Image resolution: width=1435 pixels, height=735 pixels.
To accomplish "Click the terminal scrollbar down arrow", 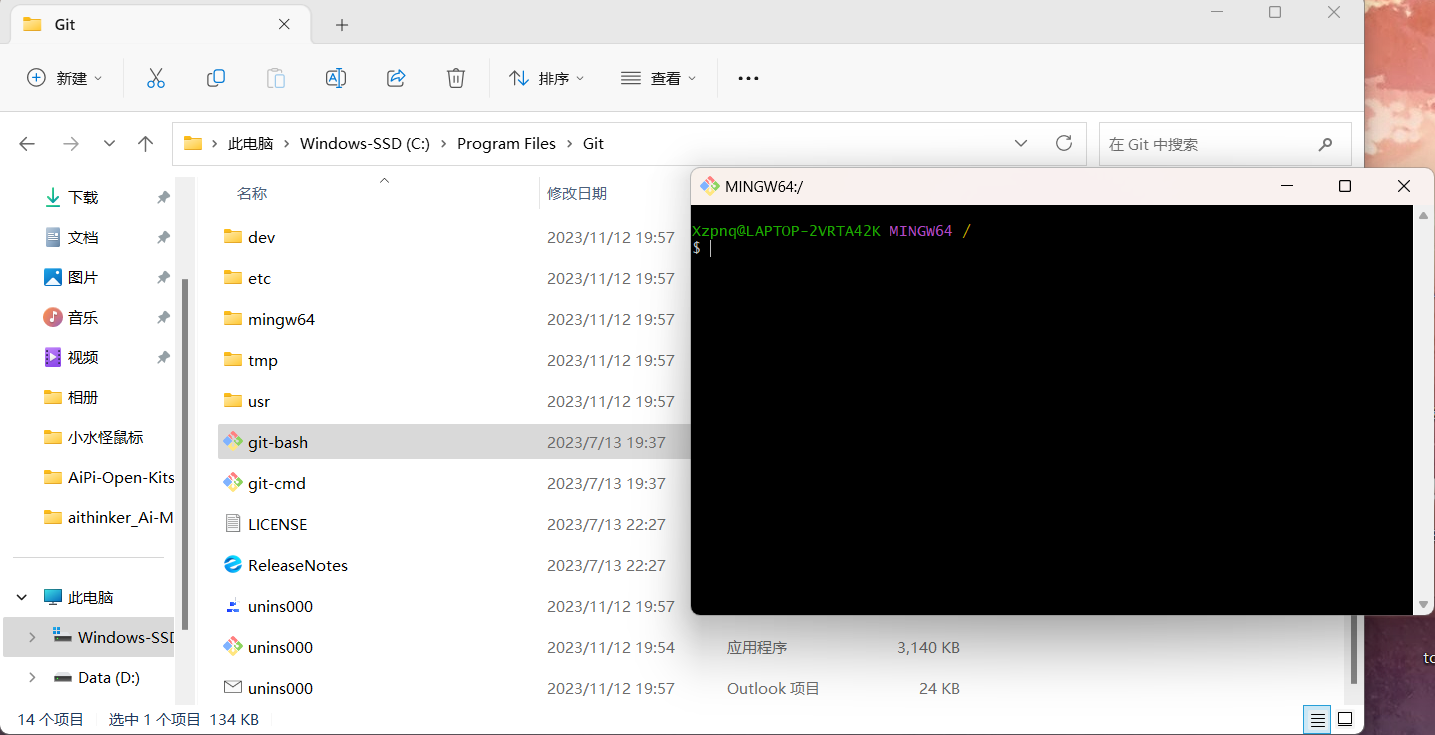I will pos(1424,604).
